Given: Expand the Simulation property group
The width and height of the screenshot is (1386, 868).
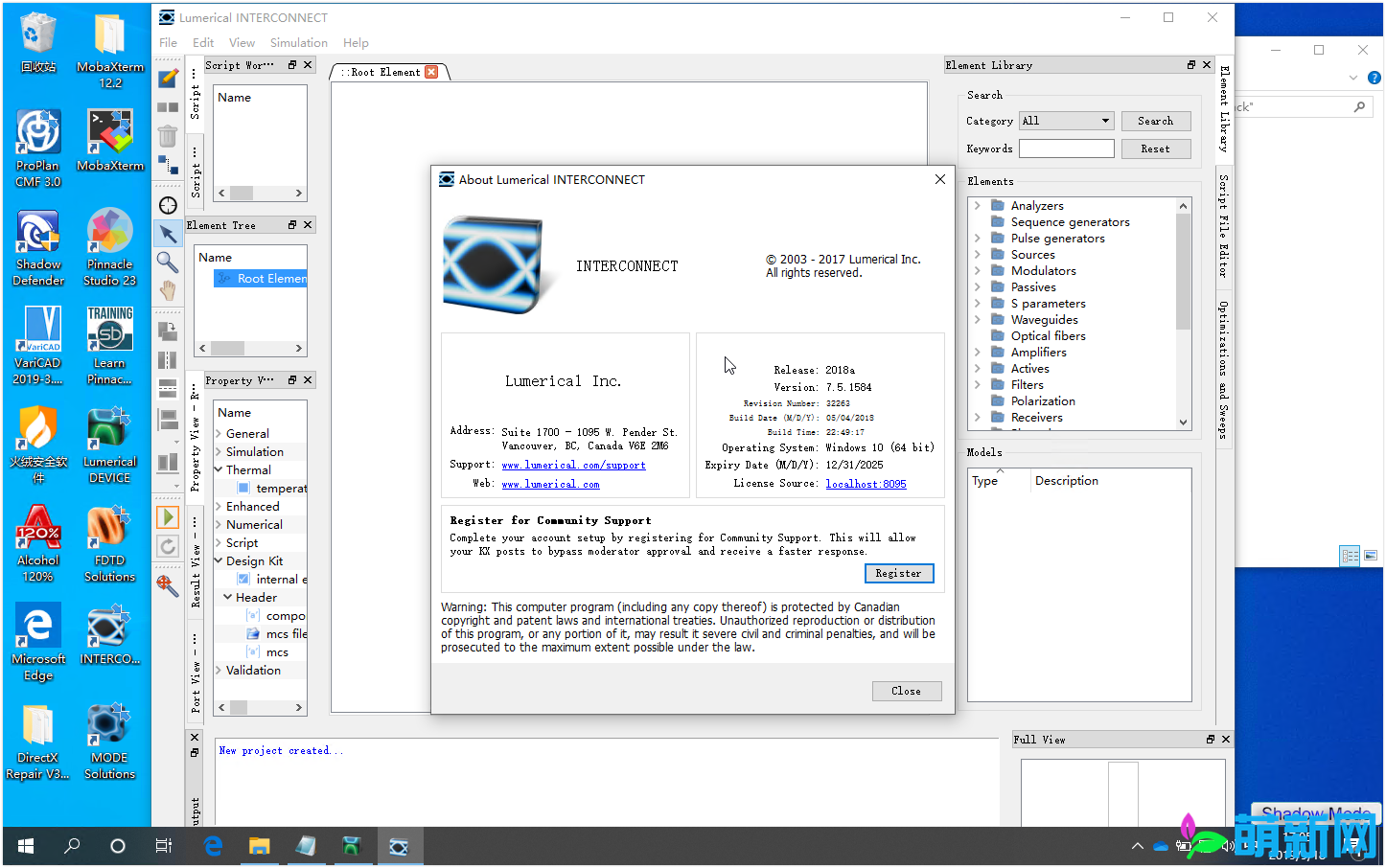Looking at the screenshot, I should point(219,452).
